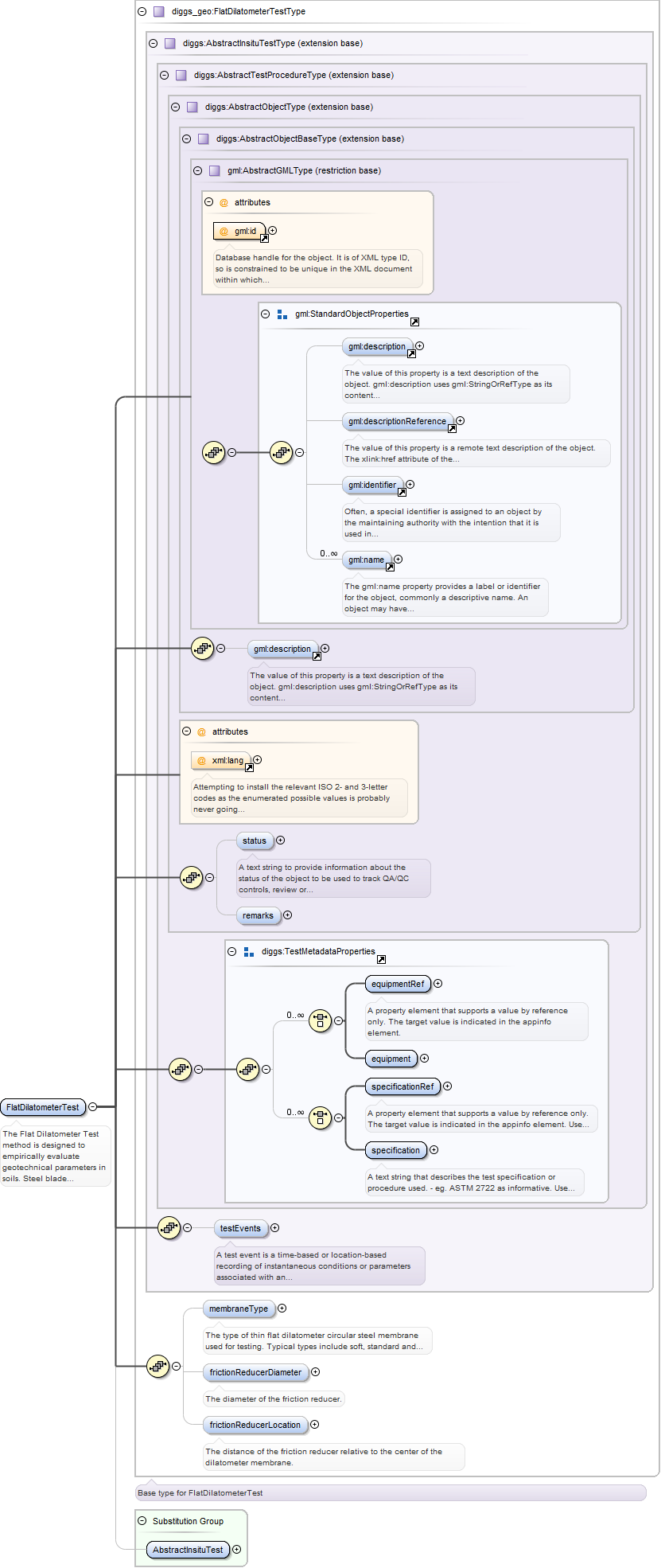This screenshot has height=1568, width=661.
Task: Click the choice compositor icon beside specificationRef
Action: click(x=320, y=1117)
